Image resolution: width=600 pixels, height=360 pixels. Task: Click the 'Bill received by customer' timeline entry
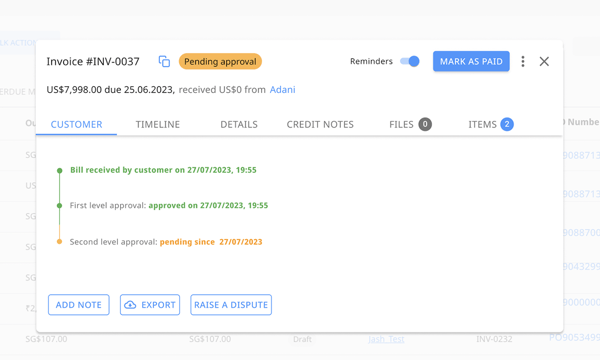click(x=163, y=170)
